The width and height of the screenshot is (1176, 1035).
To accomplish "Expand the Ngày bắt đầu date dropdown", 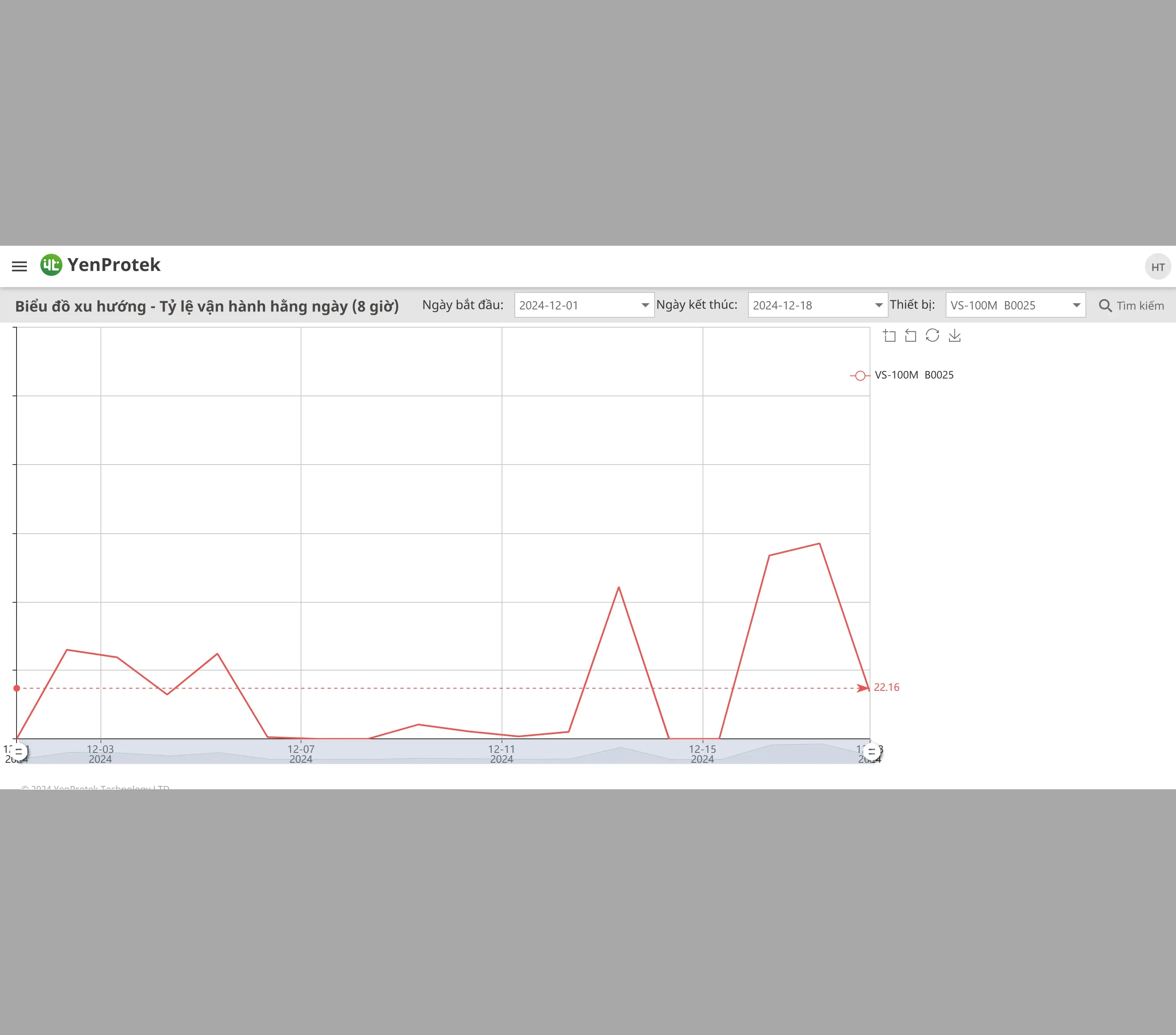I will click(645, 306).
